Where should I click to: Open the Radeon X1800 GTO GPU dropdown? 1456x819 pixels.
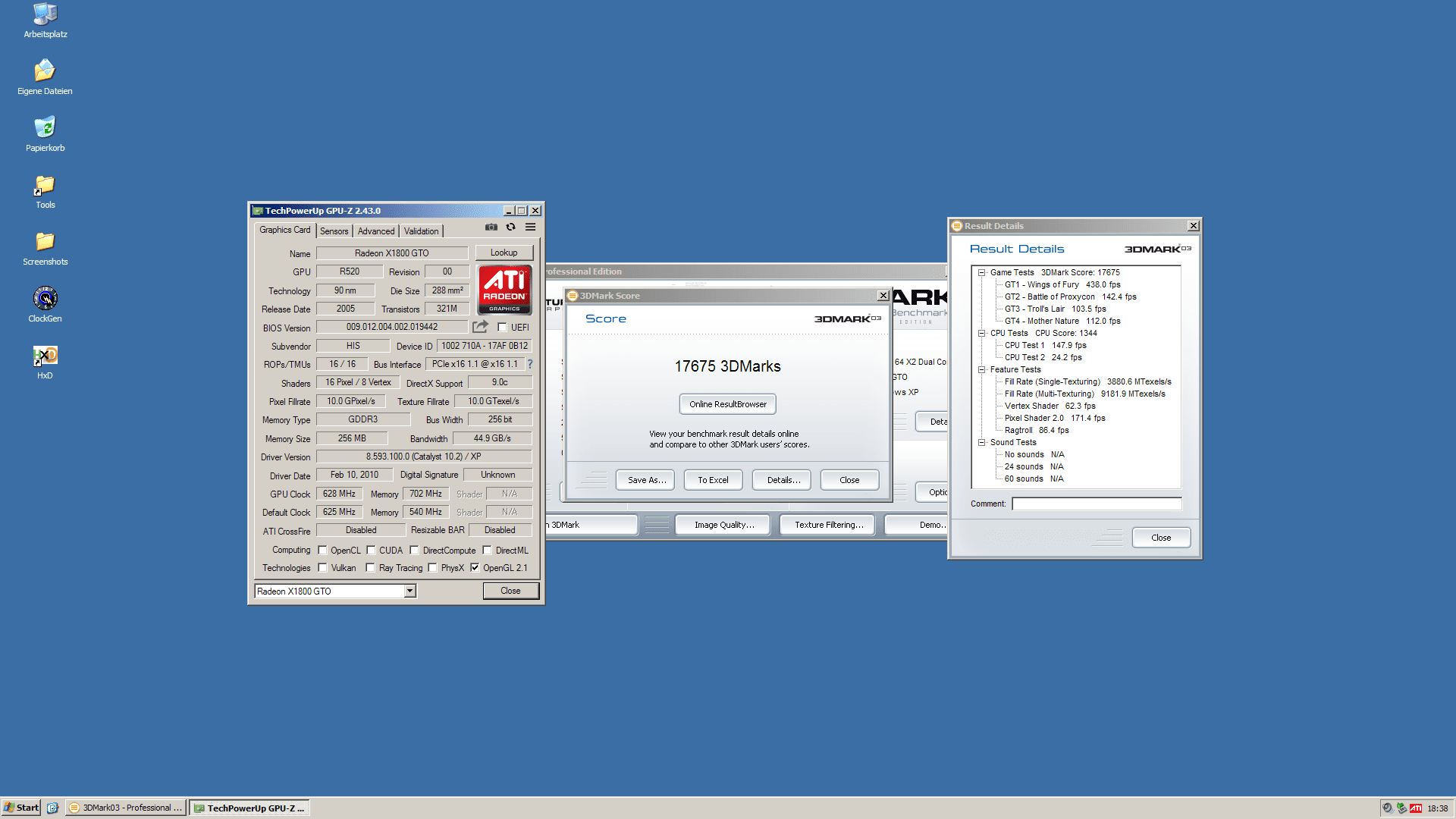pos(410,591)
